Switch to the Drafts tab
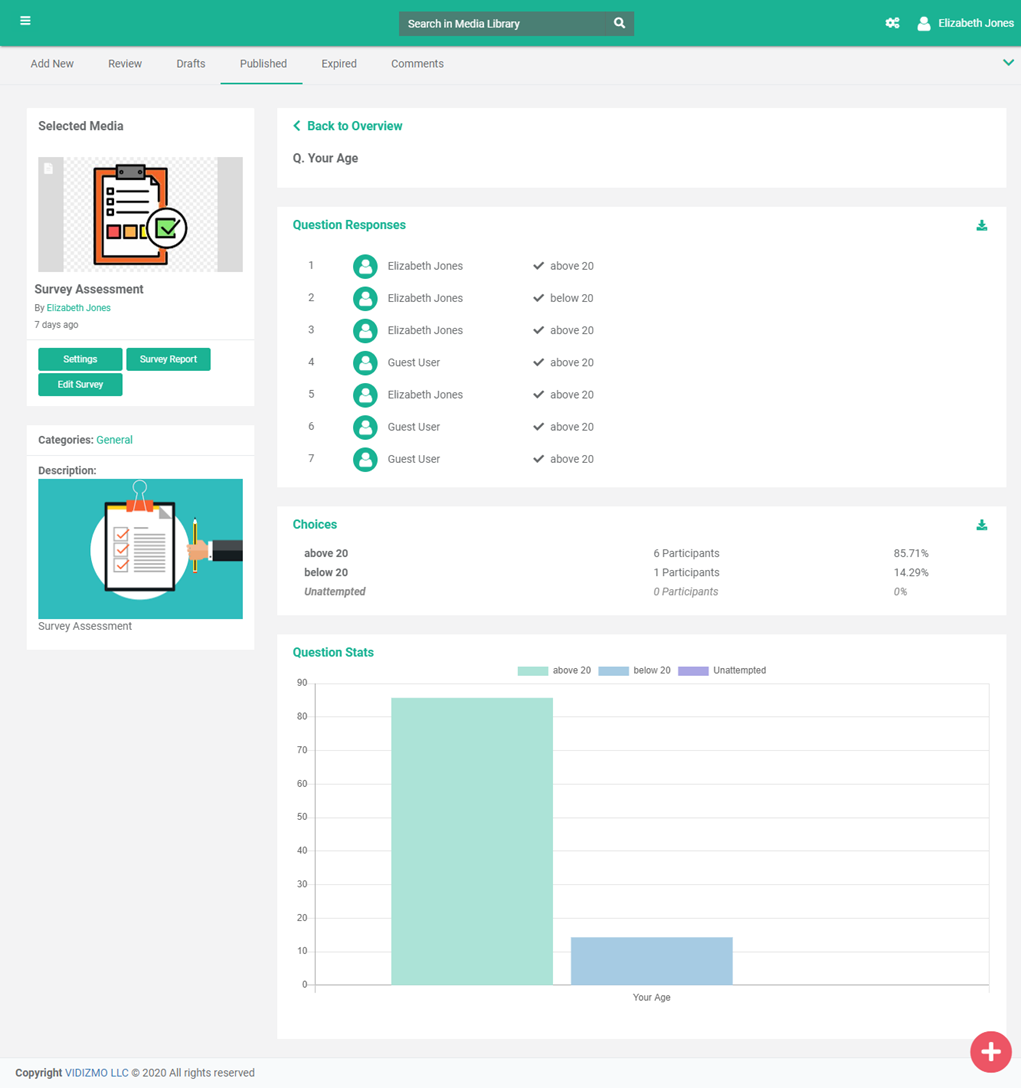This screenshot has height=1088, width=1021. pyautogui.click(x=190, y=64)
